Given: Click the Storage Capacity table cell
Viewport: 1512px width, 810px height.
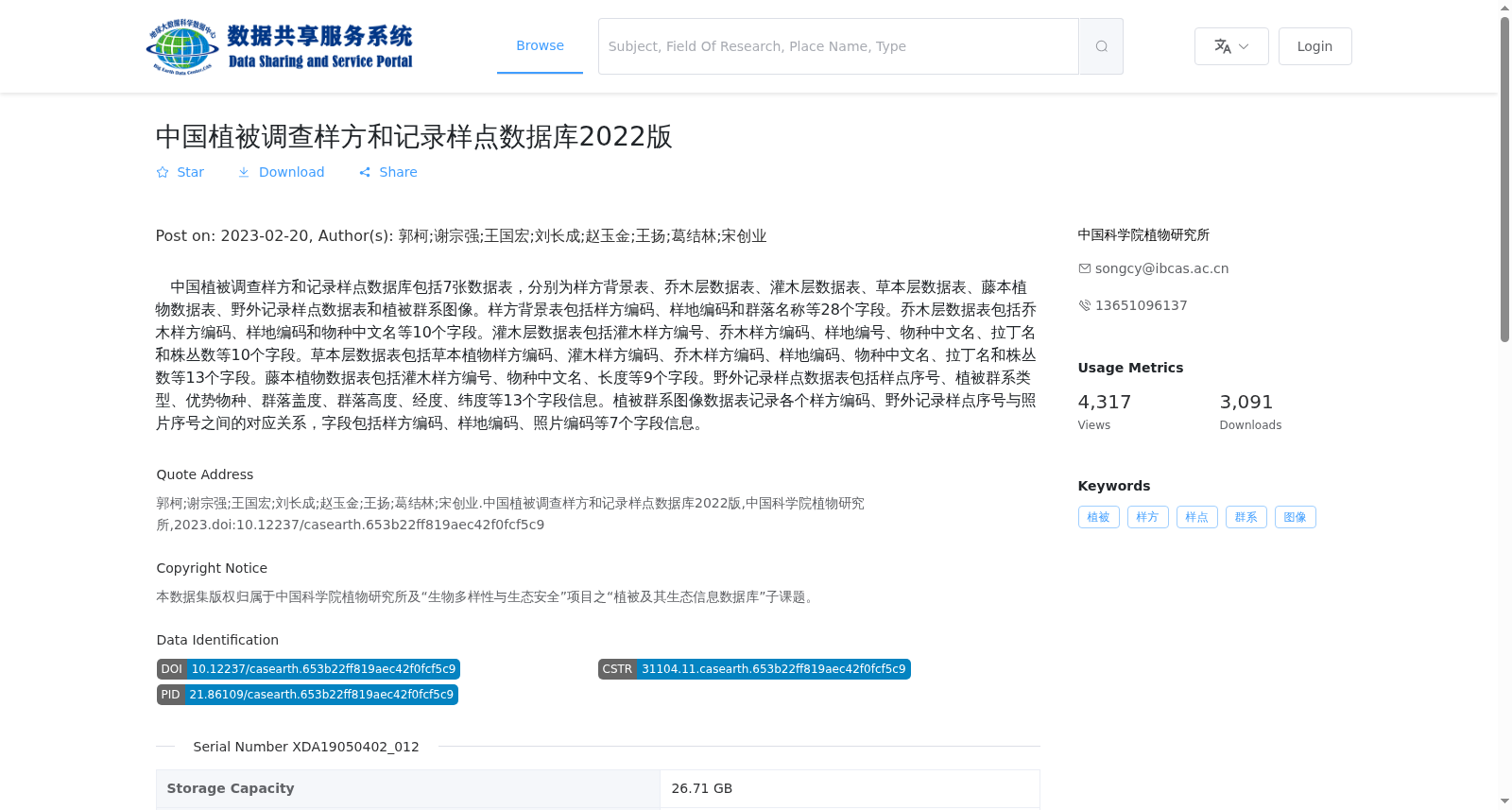Looking at the screenshot, I should (x=408, y=788).
